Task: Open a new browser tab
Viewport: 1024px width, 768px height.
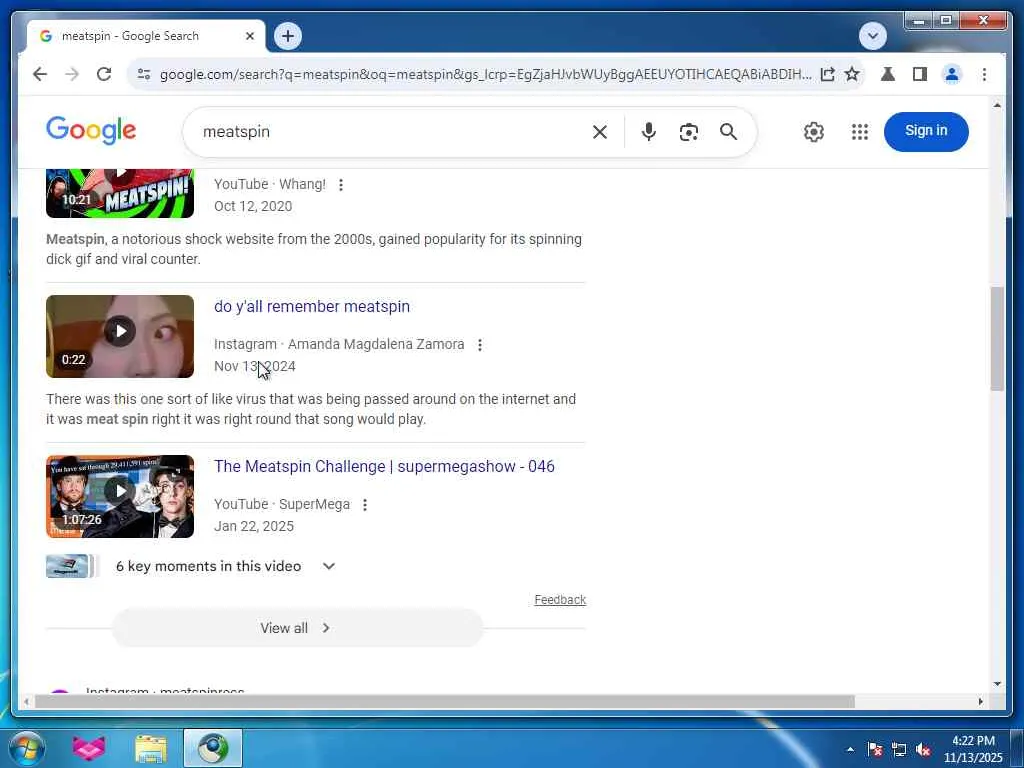Action: [x=288, y=36]
